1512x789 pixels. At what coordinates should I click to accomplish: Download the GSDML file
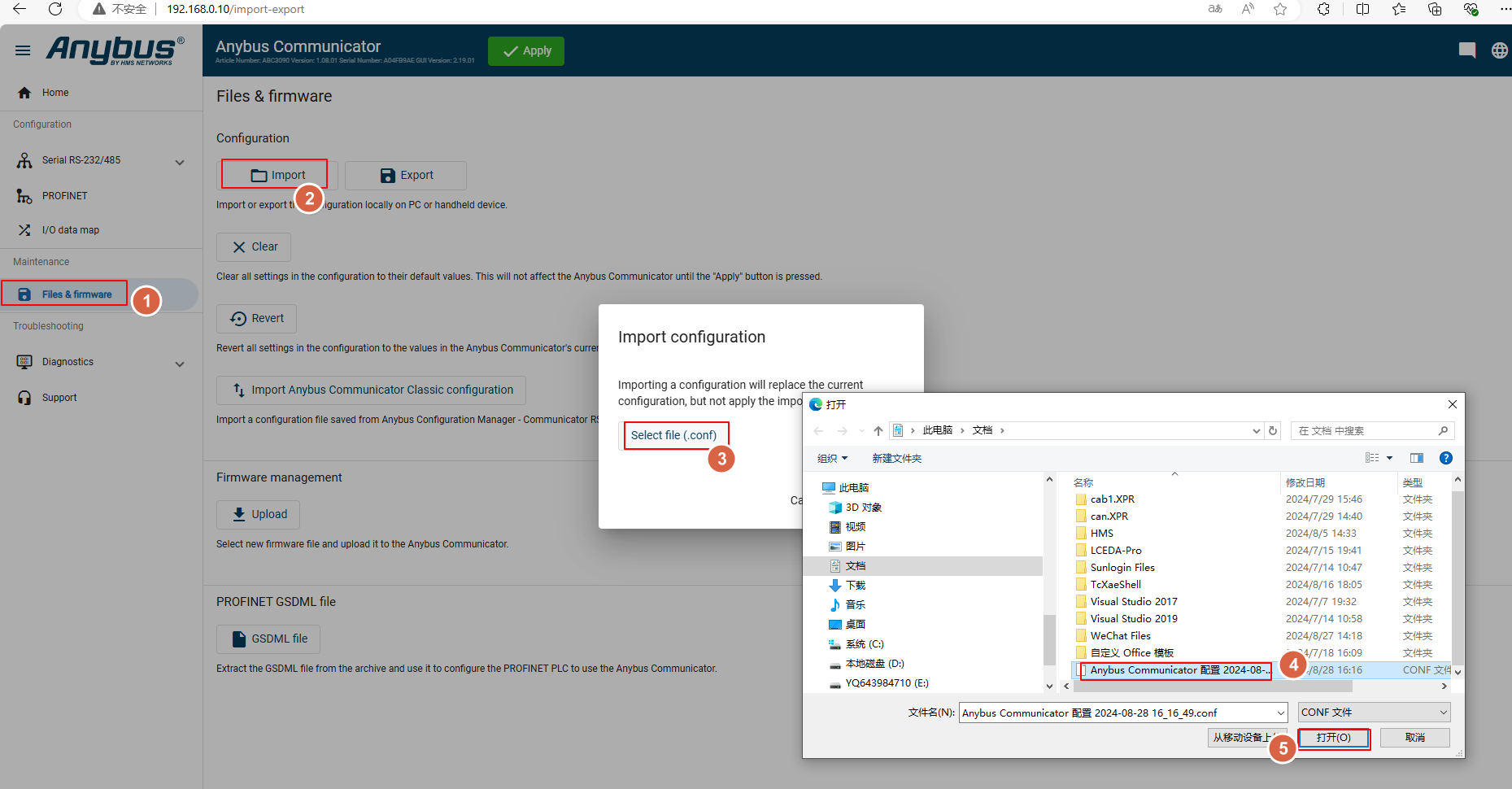pyautogui.click(x=268, y=639)
